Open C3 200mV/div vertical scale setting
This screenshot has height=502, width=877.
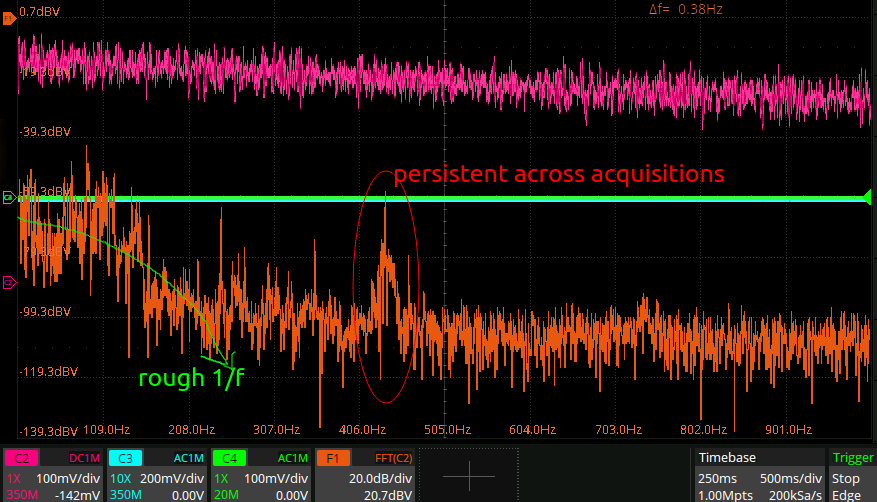tap(172, 479)
